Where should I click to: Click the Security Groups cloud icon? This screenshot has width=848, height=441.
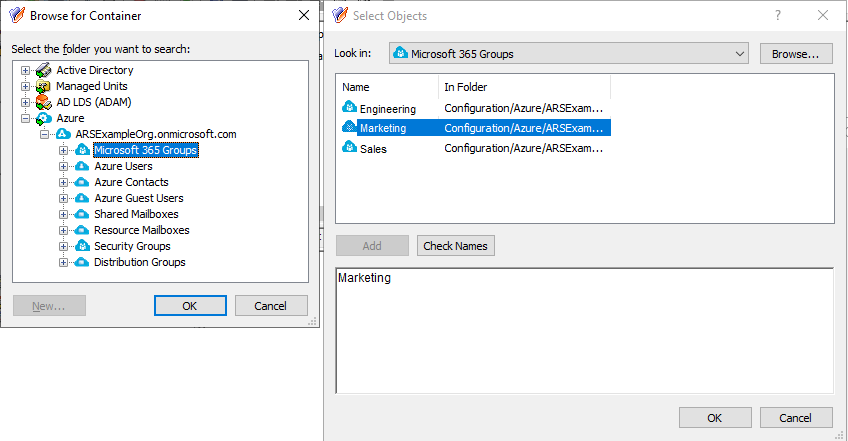(82, 246)
